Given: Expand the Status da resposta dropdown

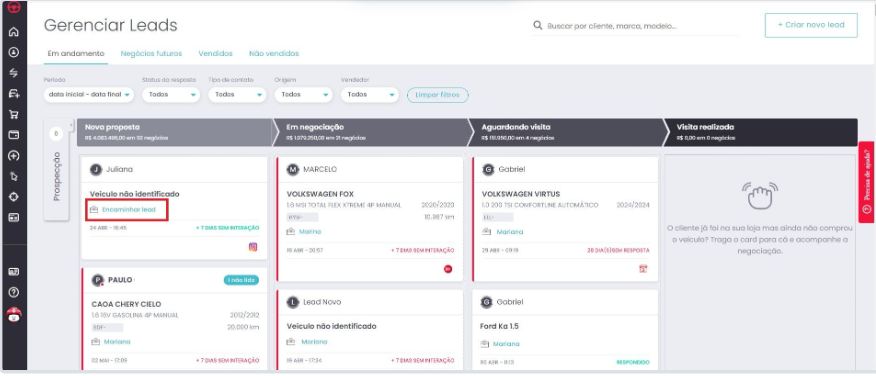Looking at the screenshot, I should pyautogui.click(x=171, y=95).
